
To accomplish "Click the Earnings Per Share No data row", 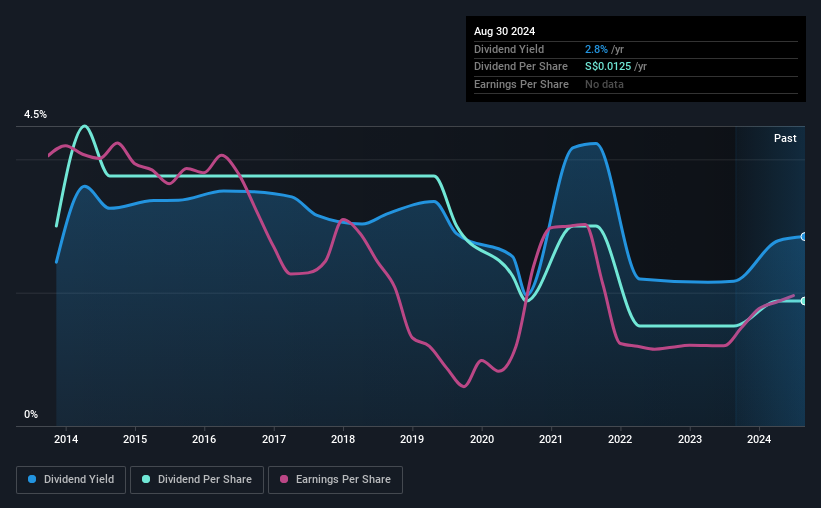I will coord(636,84).
